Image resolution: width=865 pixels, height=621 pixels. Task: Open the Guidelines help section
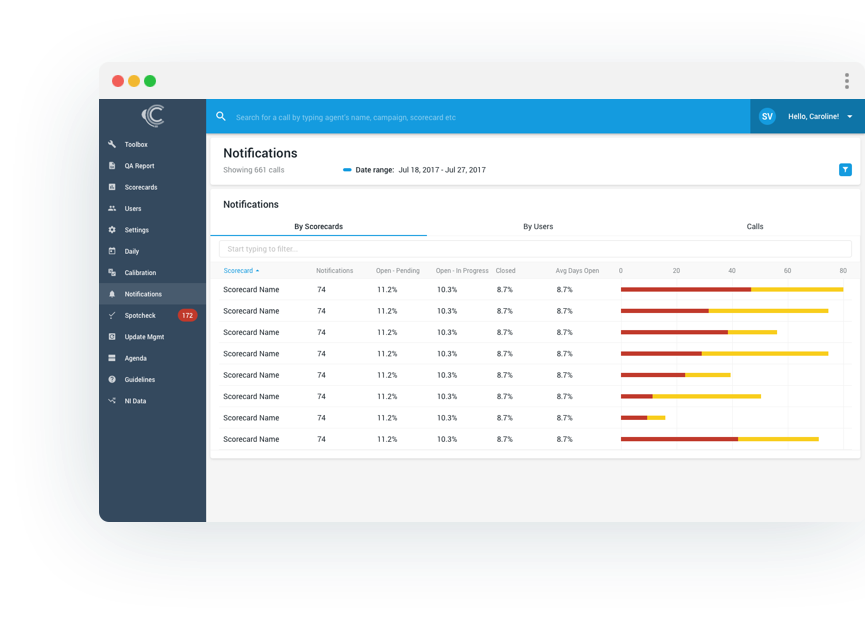pos(138,379)
